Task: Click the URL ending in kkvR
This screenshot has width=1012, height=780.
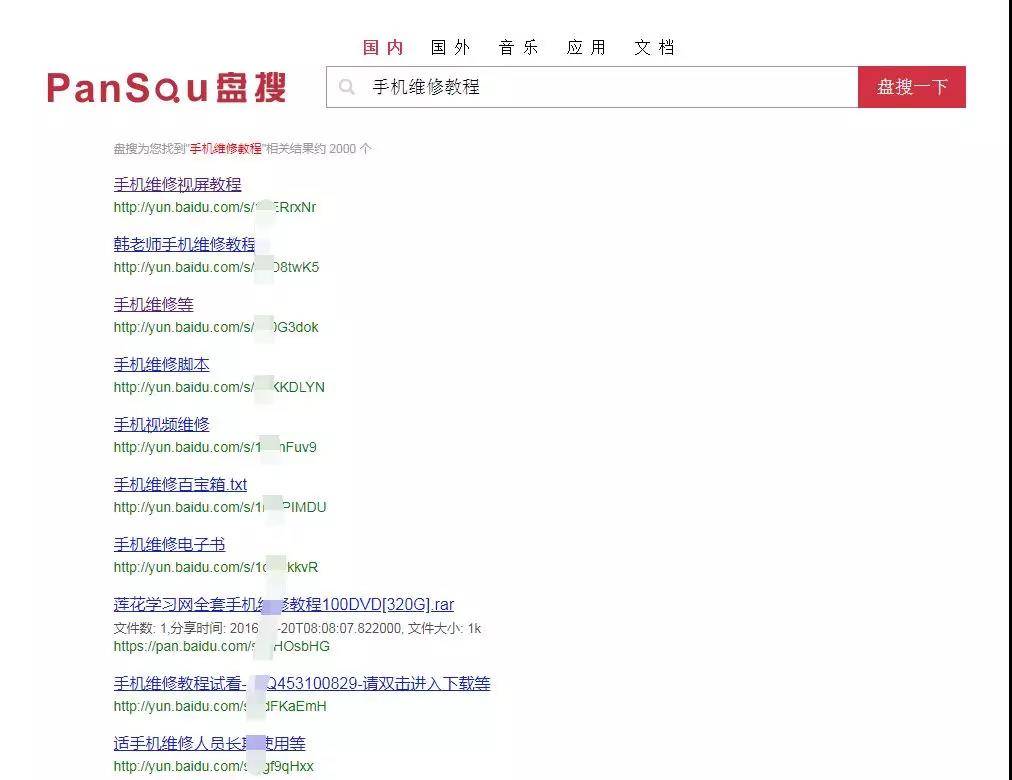Action: click(216, 567)
